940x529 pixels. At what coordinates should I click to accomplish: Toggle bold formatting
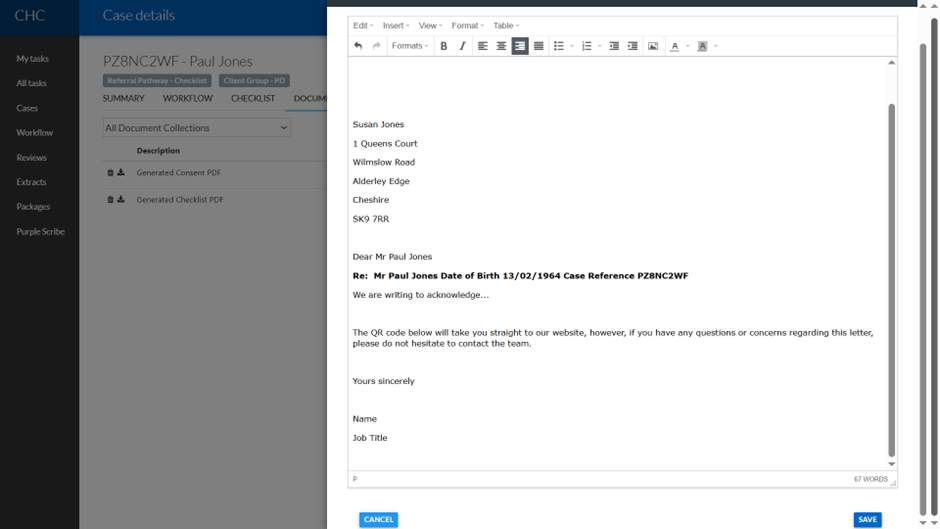coord(444,46)
